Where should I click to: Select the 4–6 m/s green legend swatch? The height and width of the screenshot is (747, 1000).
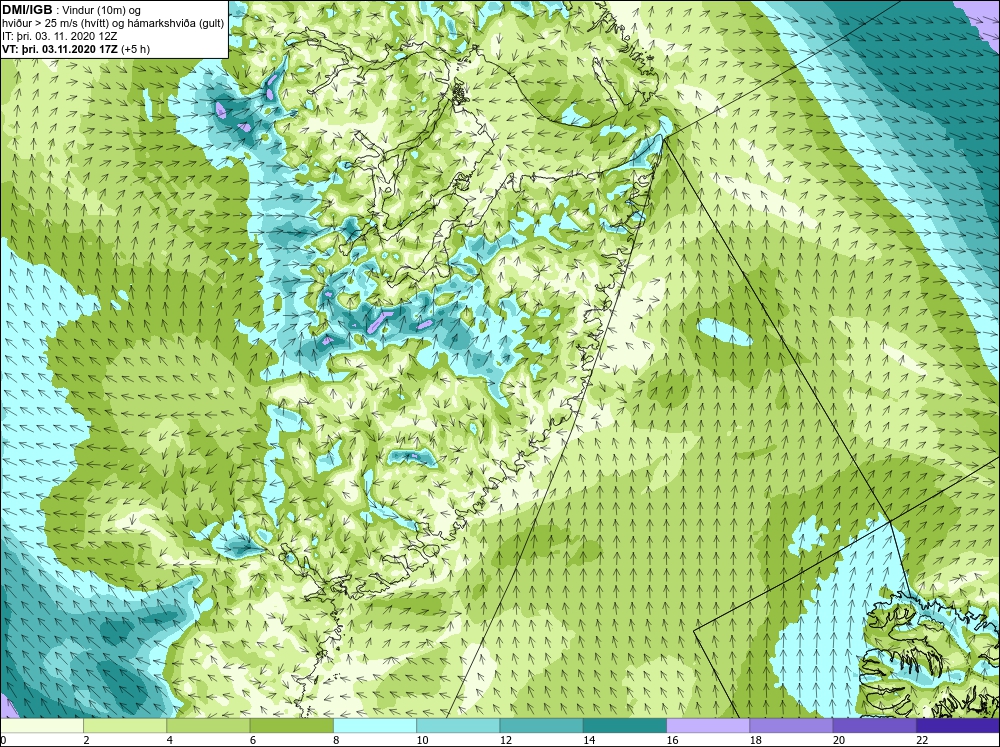click(x=208, y=726)
